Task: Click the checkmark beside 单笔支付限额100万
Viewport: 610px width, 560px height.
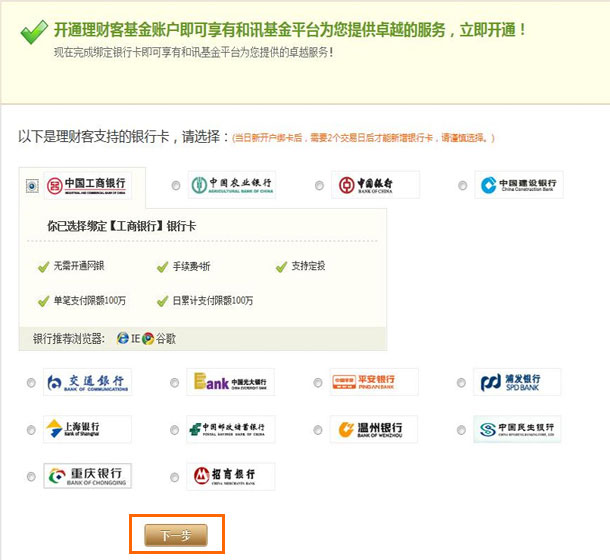Action: (x=43, y=301)
